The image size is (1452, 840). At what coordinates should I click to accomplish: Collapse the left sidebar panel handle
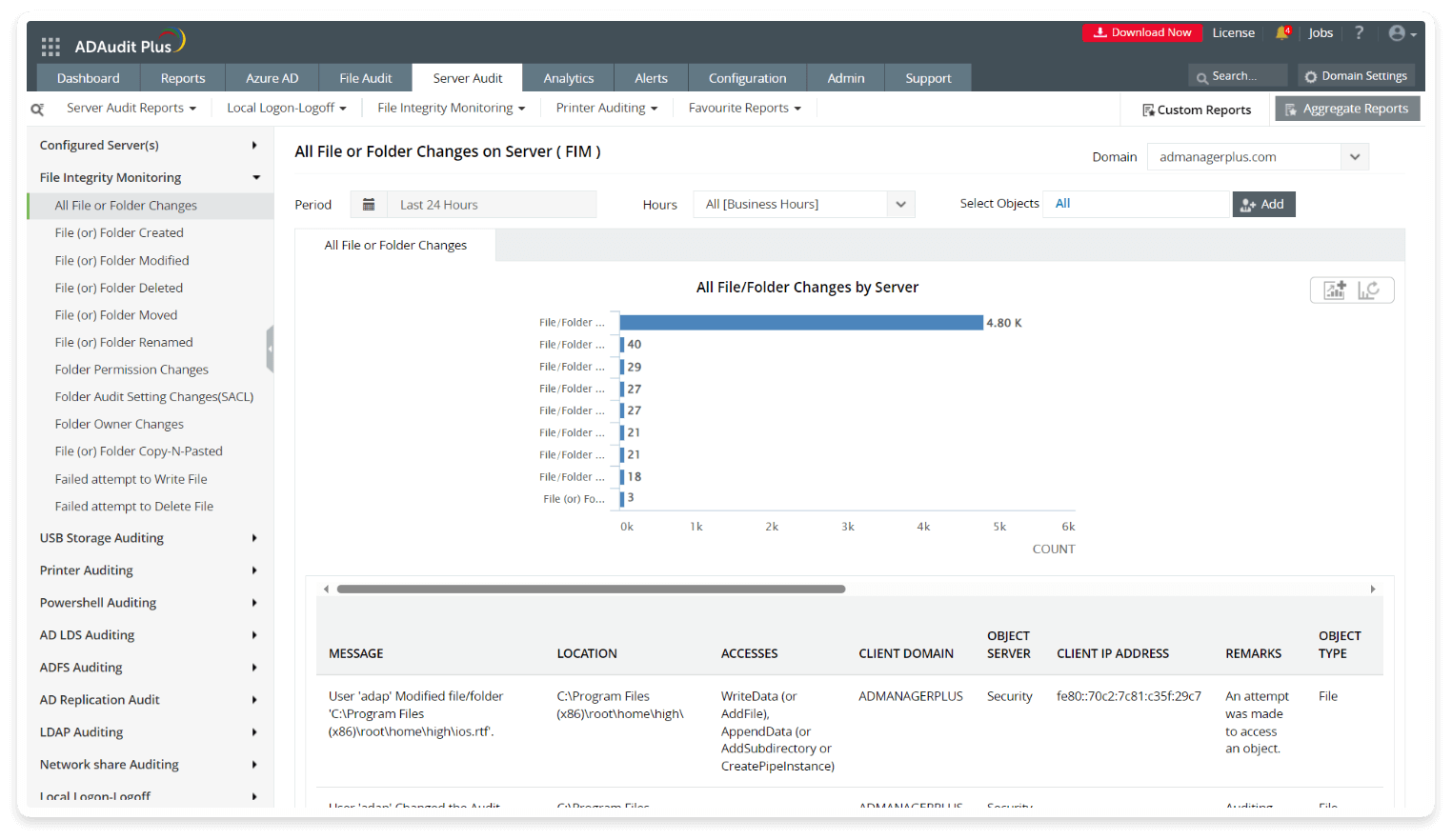(271, 349)
